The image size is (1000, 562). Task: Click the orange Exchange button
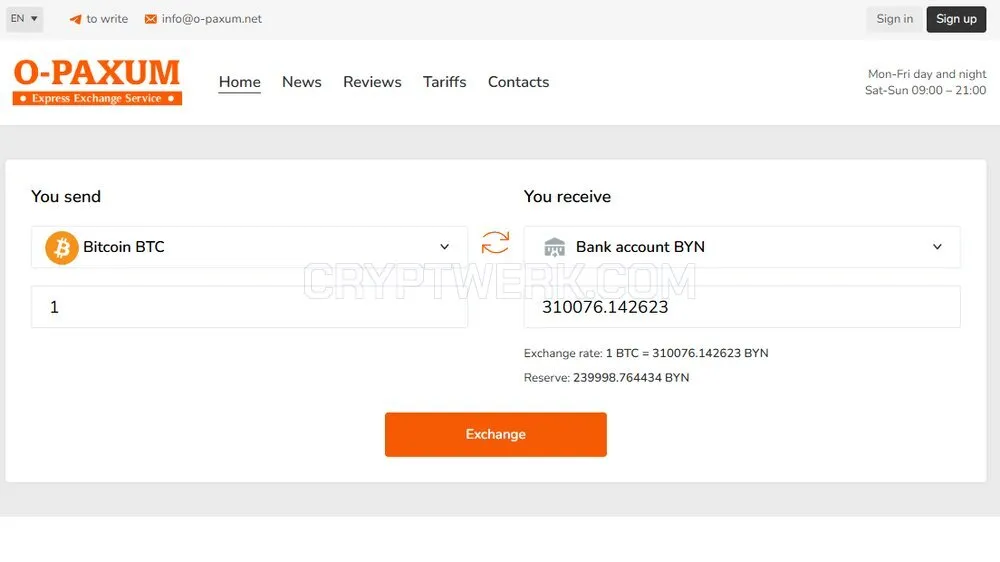point(496,434)
